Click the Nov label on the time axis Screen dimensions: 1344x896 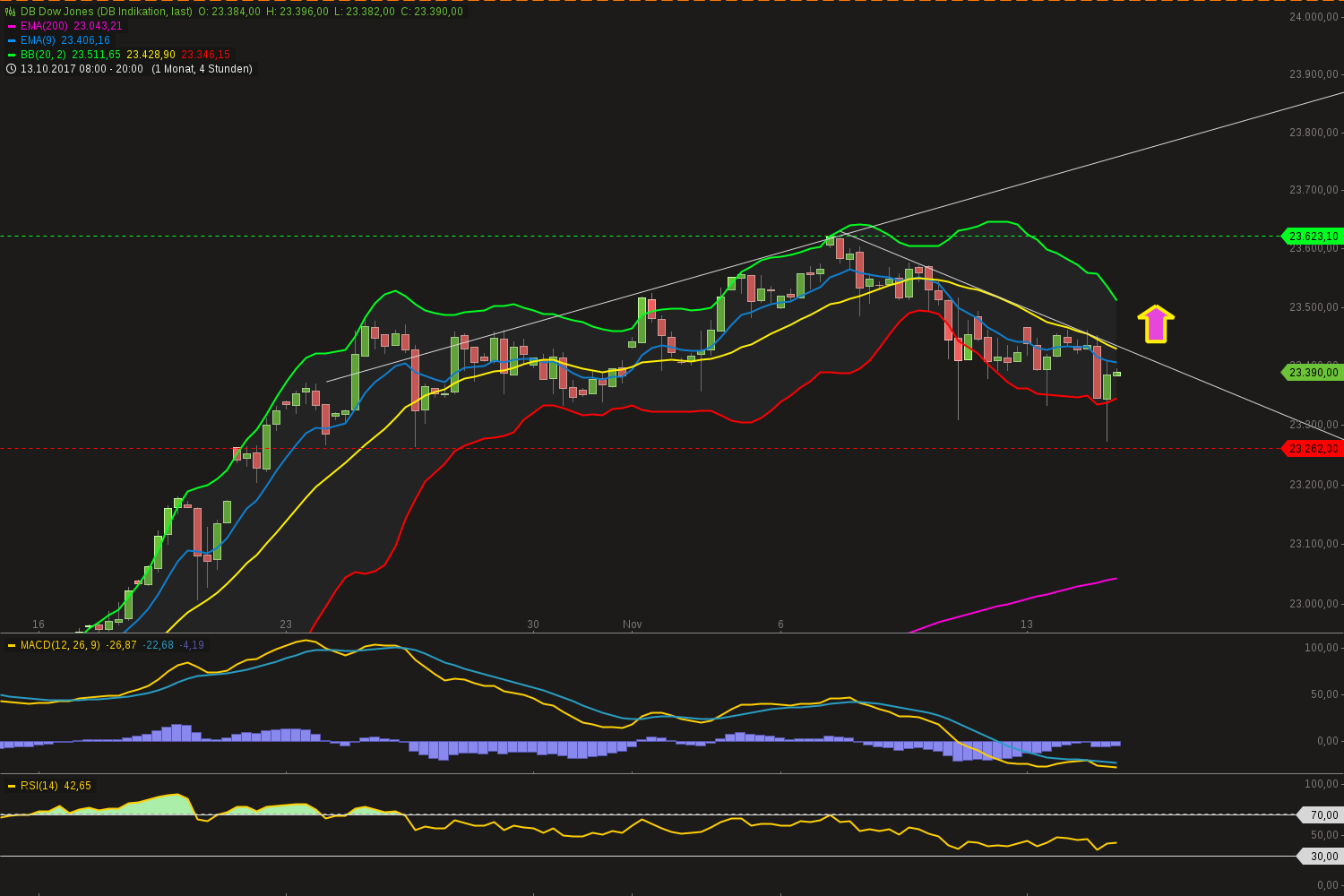pos(633,625)
